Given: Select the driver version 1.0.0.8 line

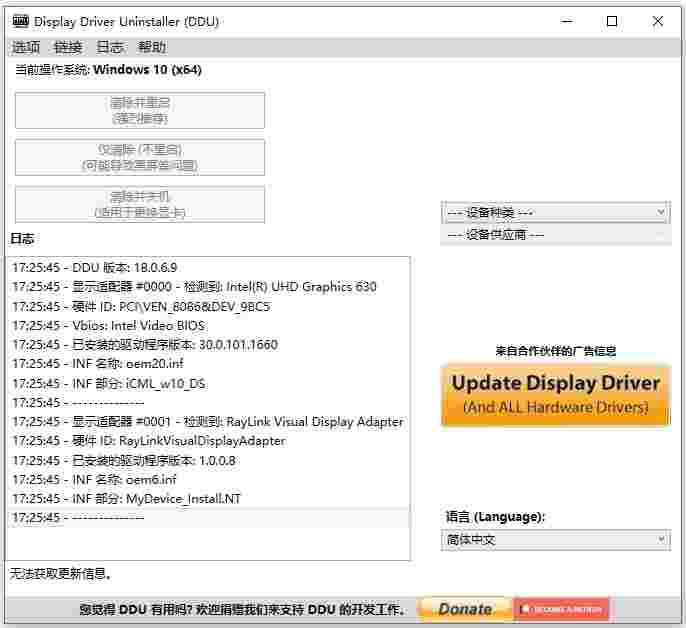Looking at the screenshot, I should [x=209, y=460].
